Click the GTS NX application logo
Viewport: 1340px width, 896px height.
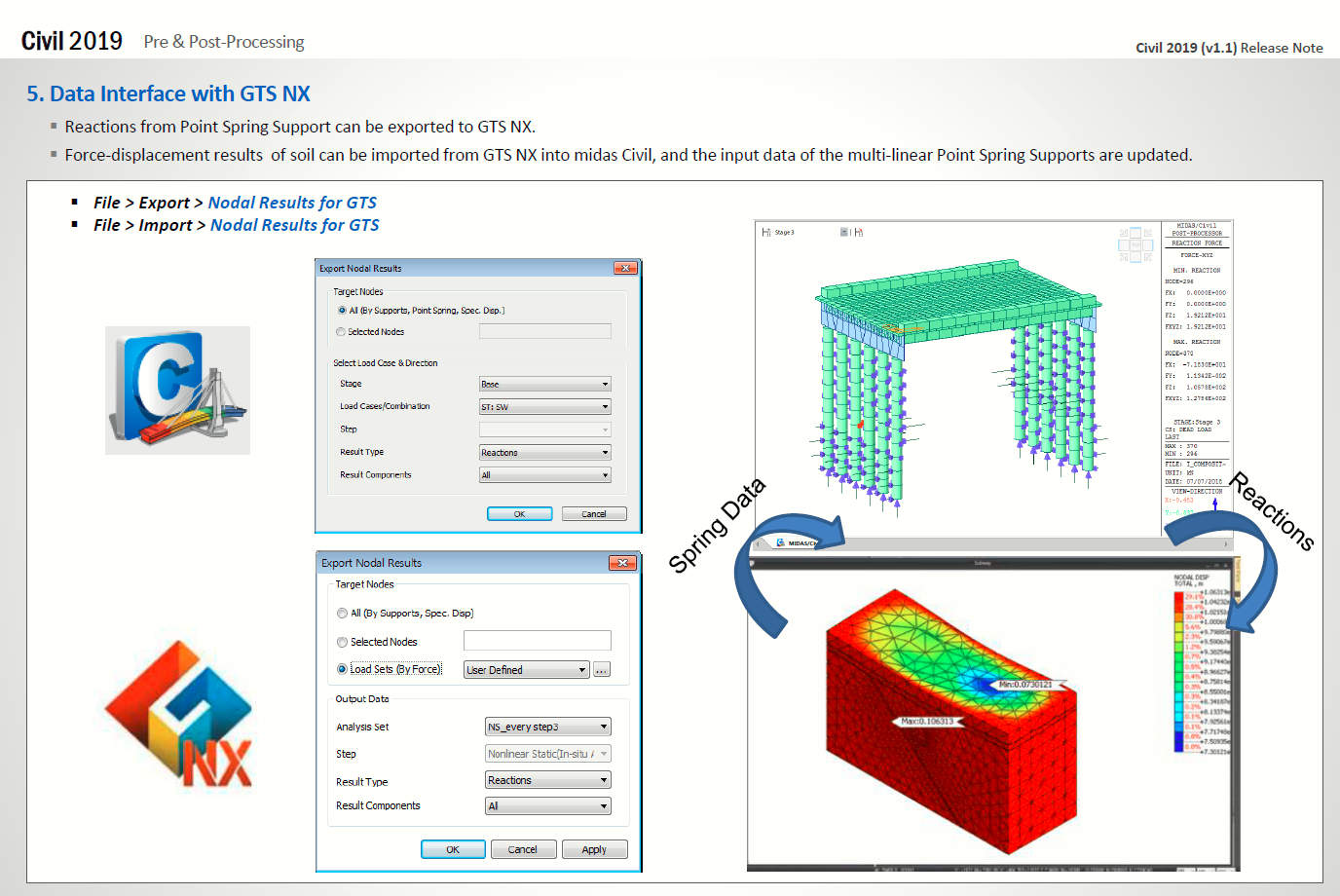pos(178,713)
